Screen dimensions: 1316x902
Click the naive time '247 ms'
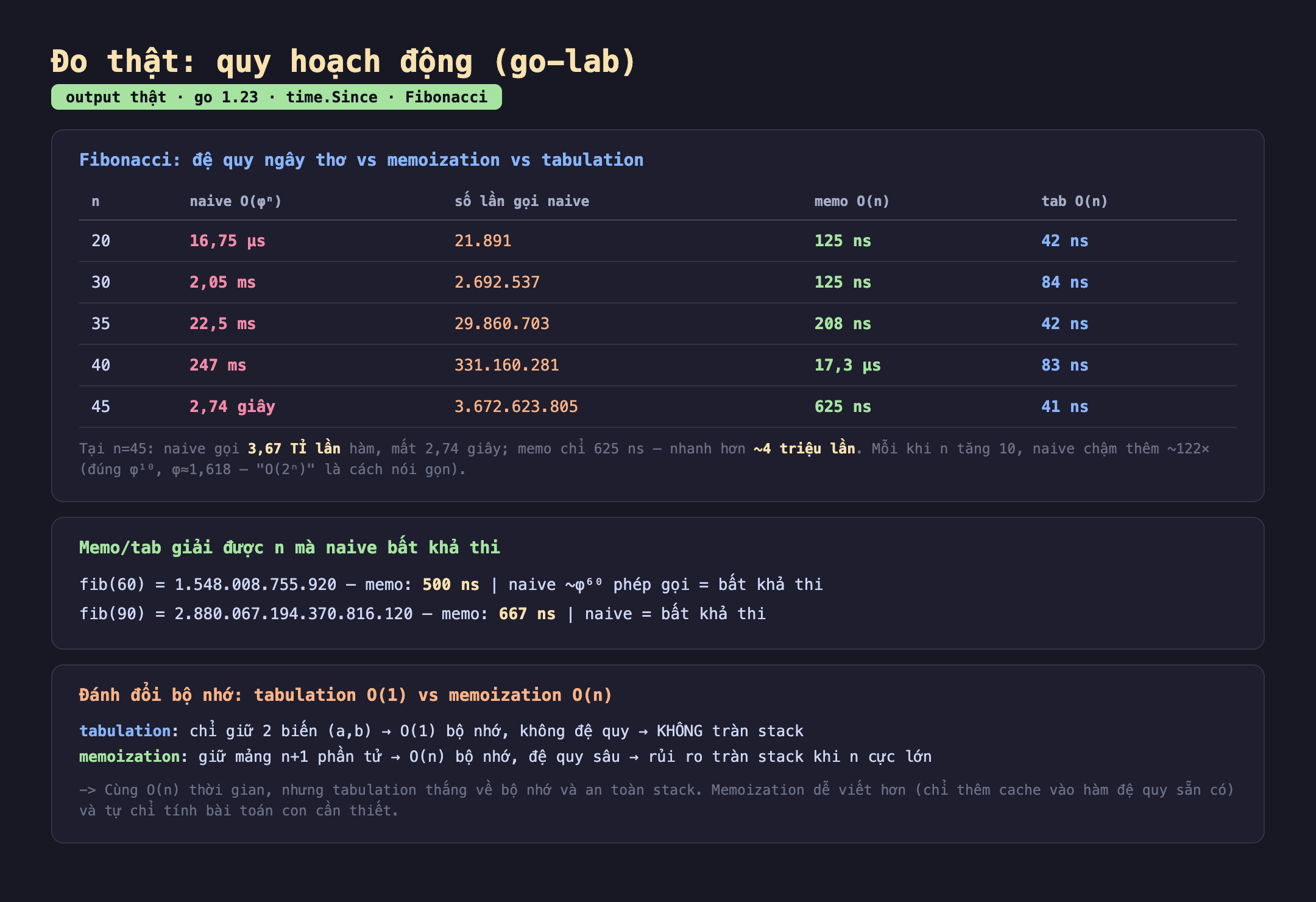[218, 365]
